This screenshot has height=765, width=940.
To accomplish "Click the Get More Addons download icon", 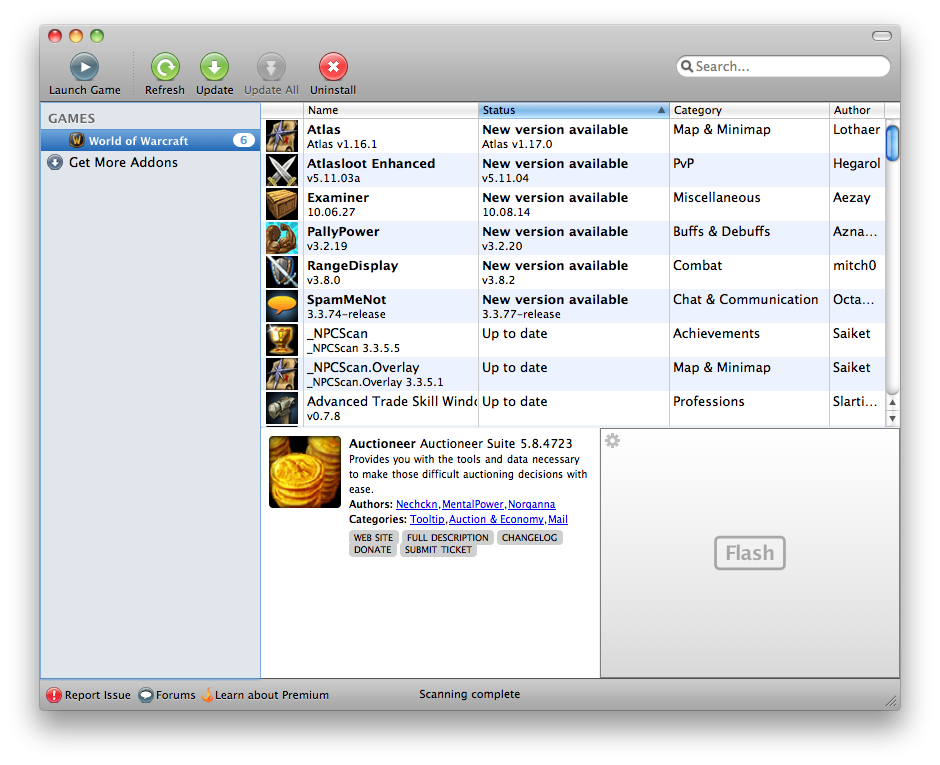I will 55,162.
